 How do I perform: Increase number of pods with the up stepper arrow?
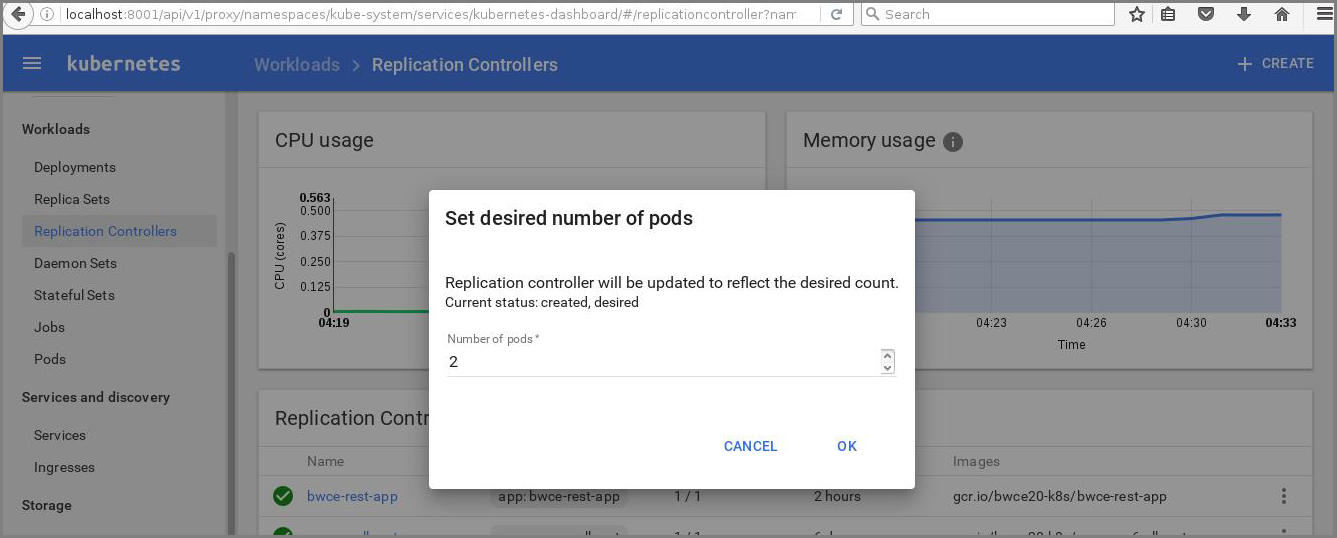coord(887,355)
